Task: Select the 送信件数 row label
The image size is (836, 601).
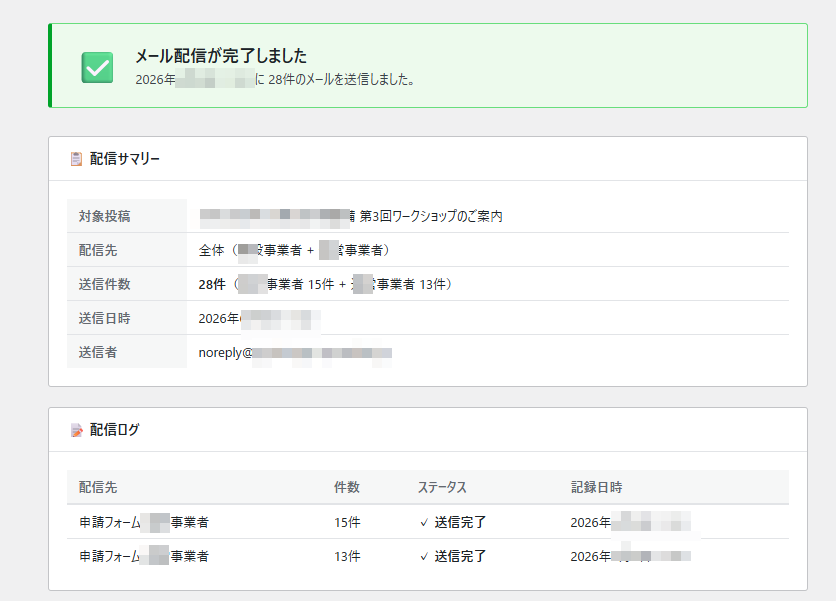Action: [x=104, y=284]
